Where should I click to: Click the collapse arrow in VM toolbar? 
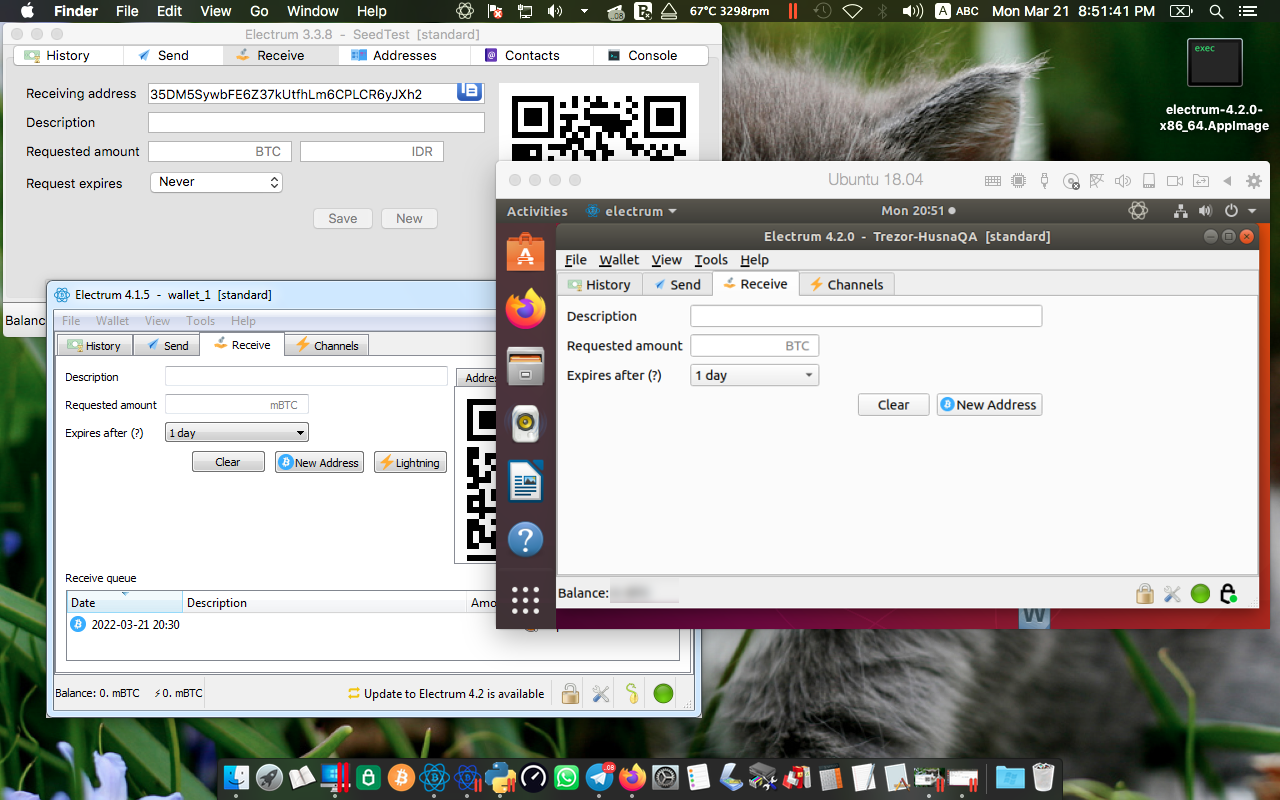pyautogui.click(x=1228, y=181)
